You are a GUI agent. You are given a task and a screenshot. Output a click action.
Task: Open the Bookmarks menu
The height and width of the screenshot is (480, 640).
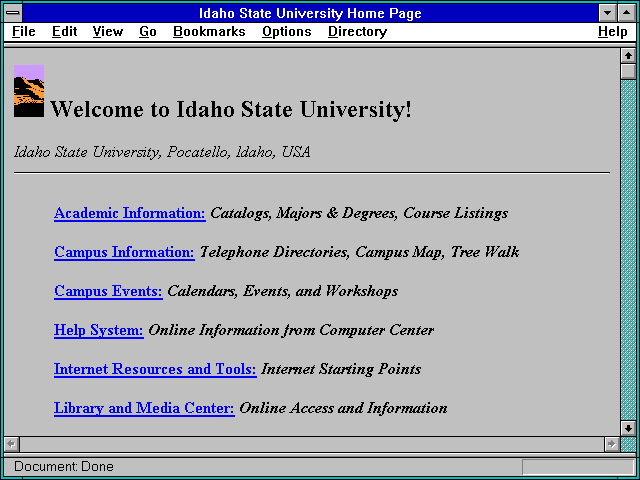[209, 32]
